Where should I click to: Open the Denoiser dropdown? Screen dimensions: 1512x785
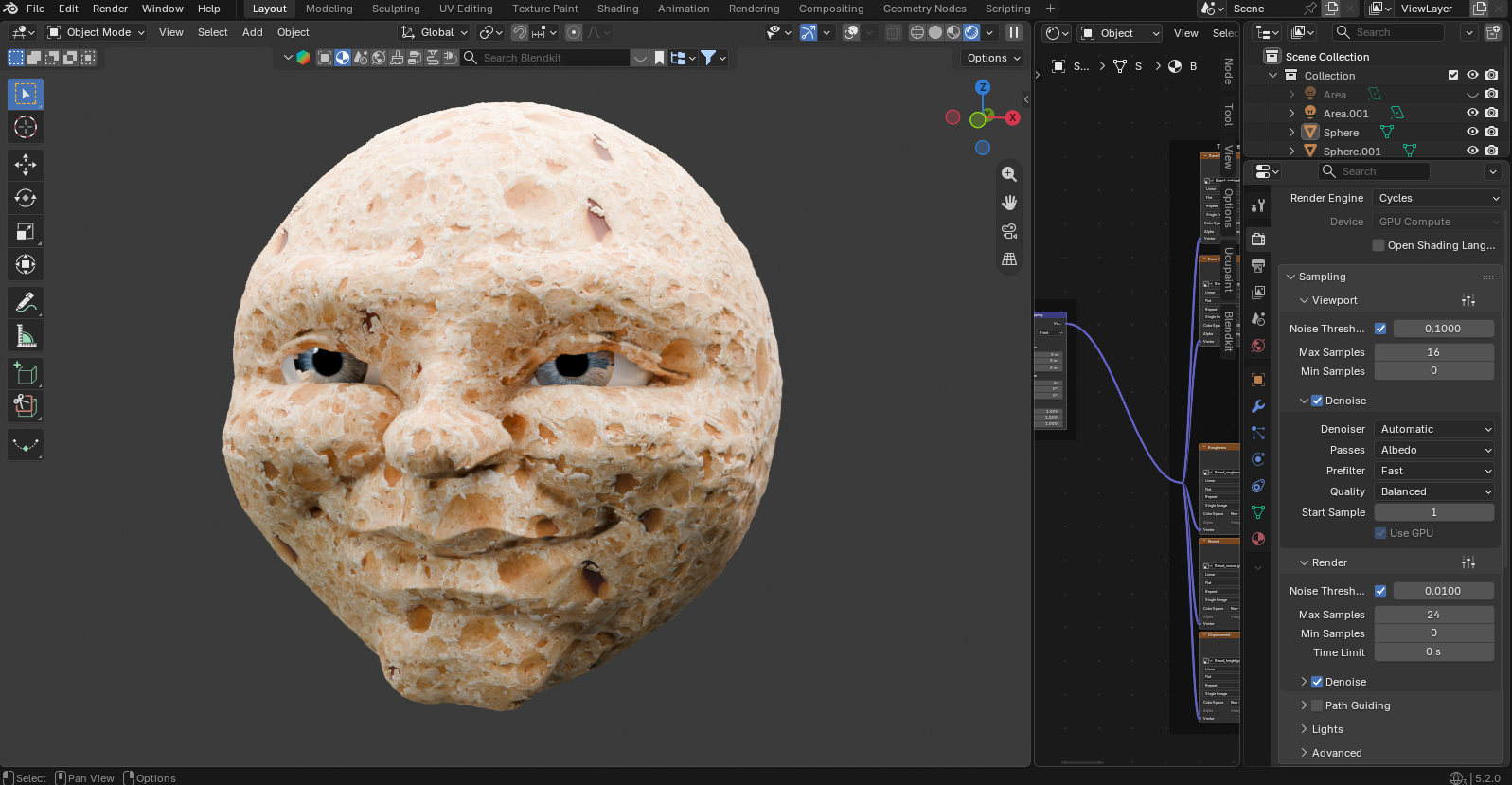click(1434, 429)
